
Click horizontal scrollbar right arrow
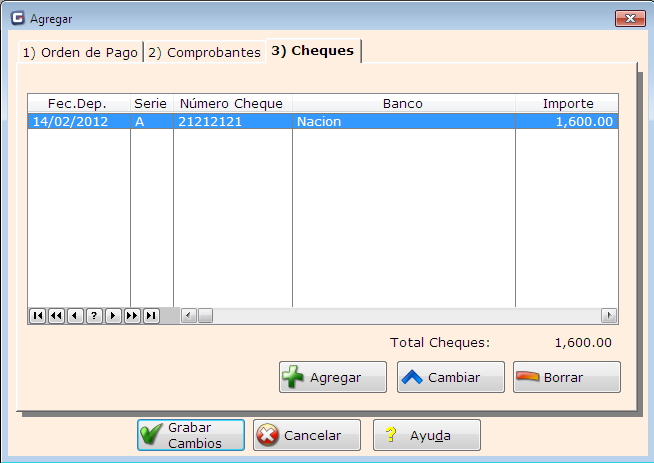tap(609, 316)
